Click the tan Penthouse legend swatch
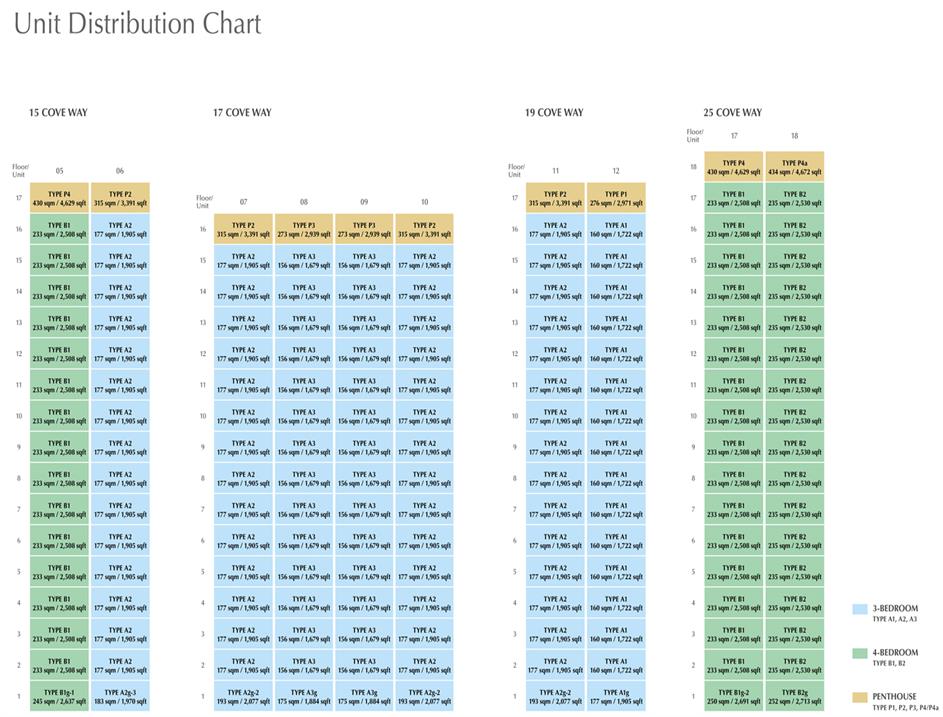943x717 pixels. coord(860,697)
